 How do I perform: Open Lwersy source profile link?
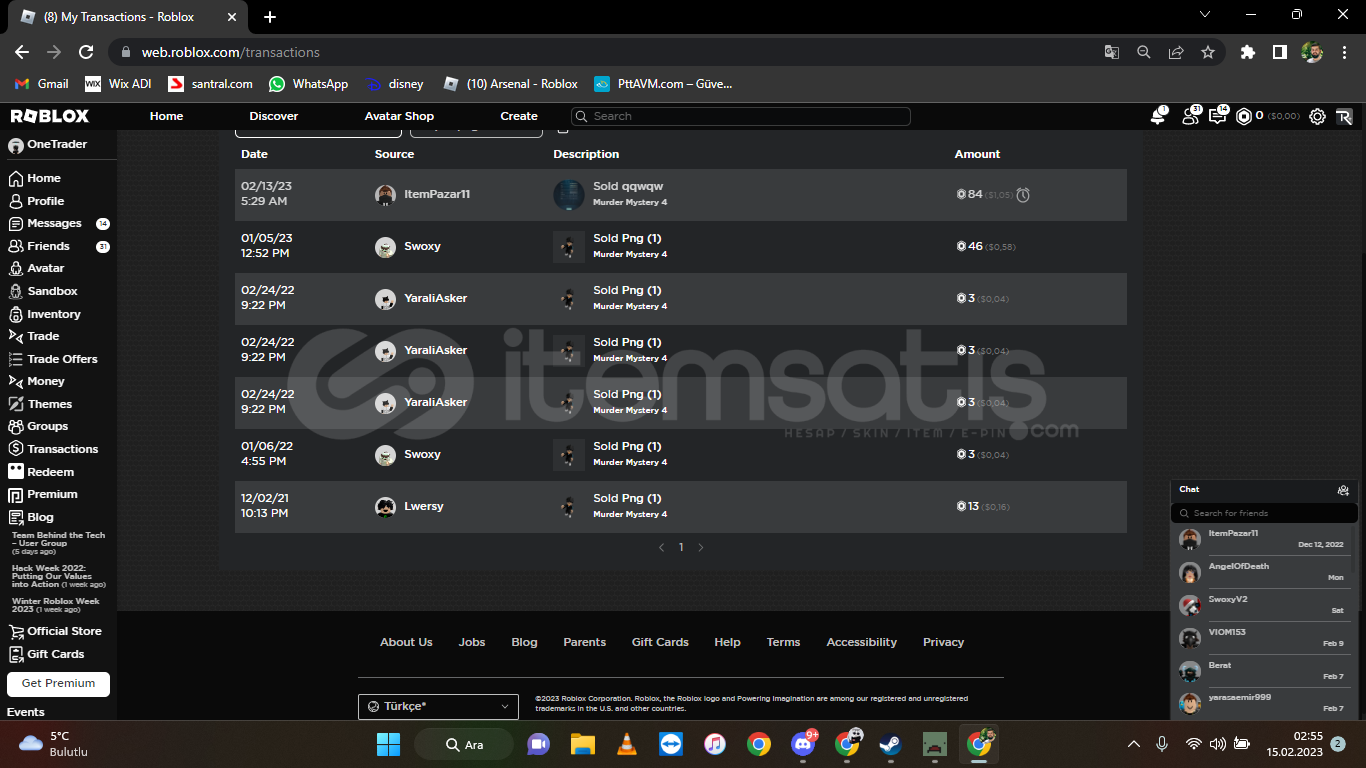[x=424, y=506]
